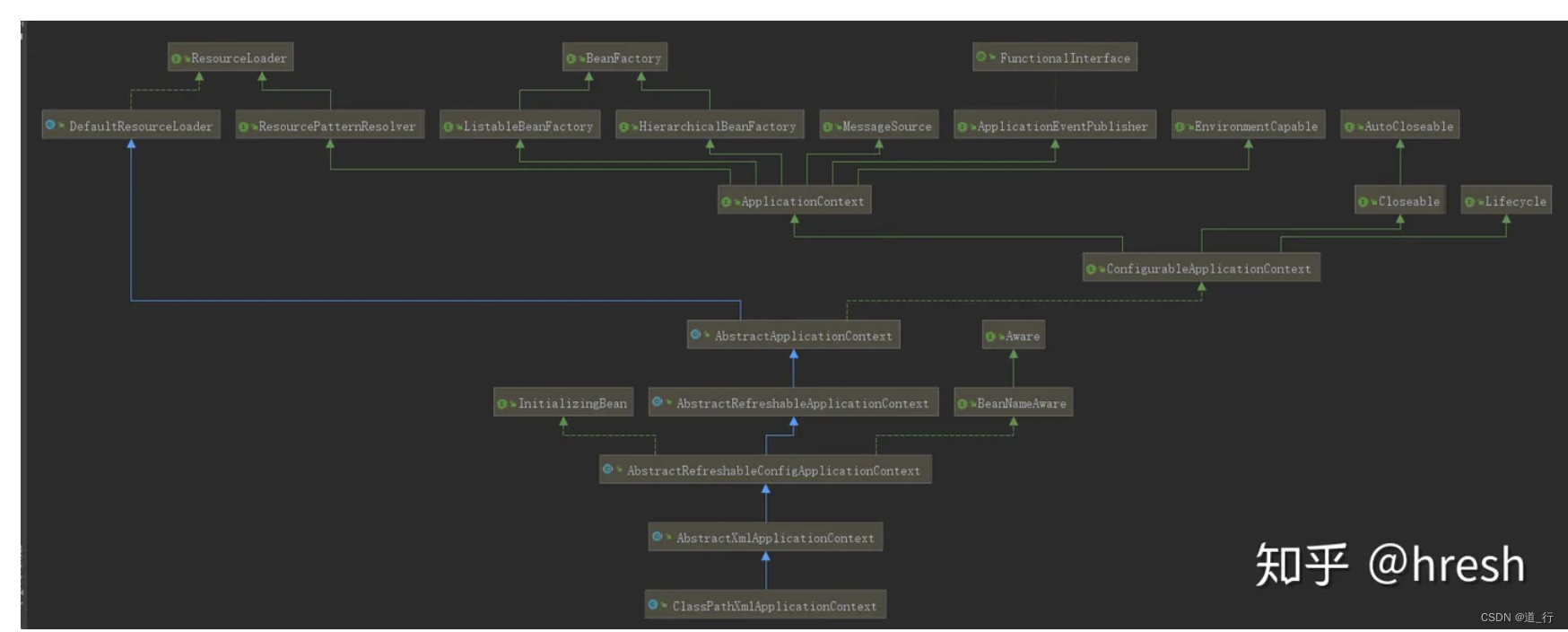Click the class icon beside AbstractXmlApplicationContext
Screen dimensions: 1568x632
pos(657,537)
